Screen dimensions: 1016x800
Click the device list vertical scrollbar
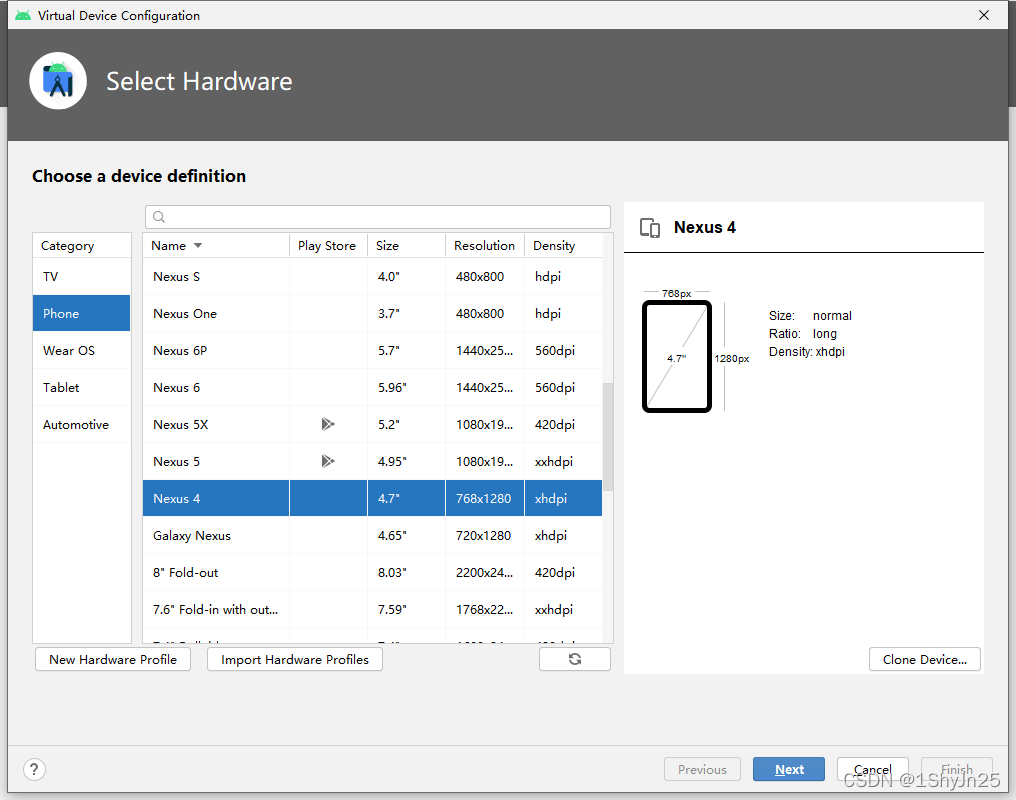[608, 437]
